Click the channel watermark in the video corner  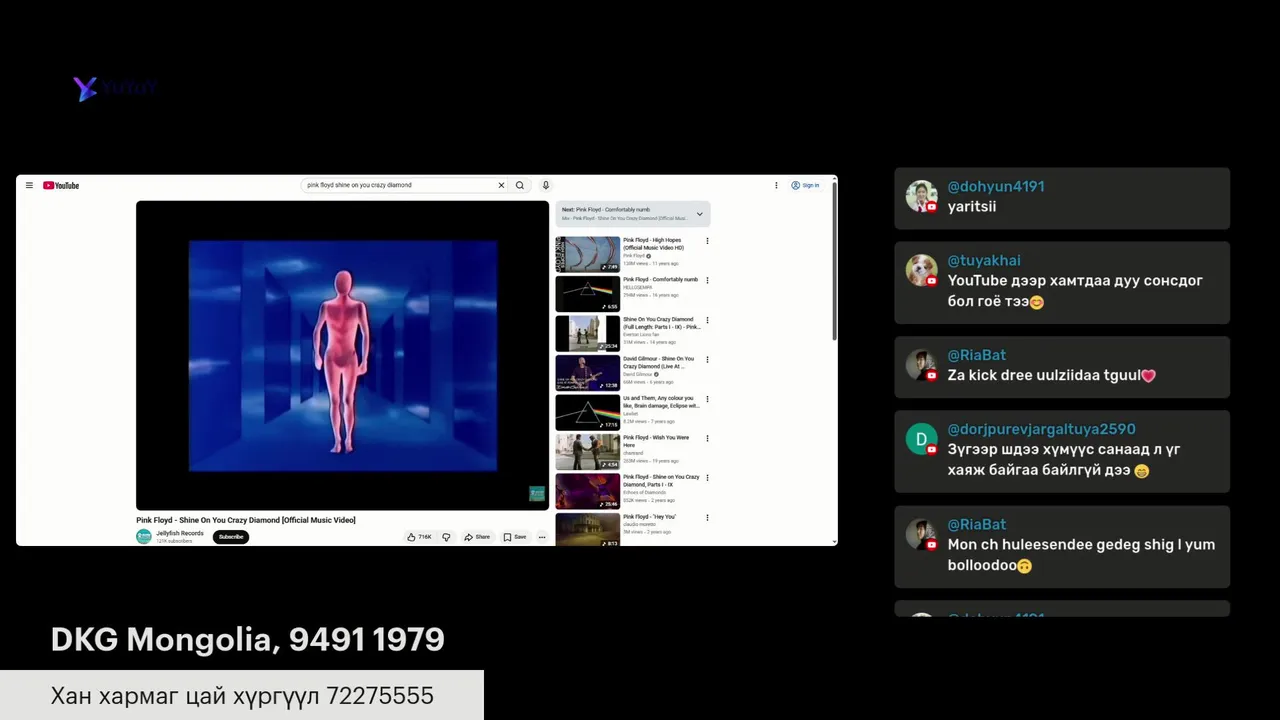(537, 494)
